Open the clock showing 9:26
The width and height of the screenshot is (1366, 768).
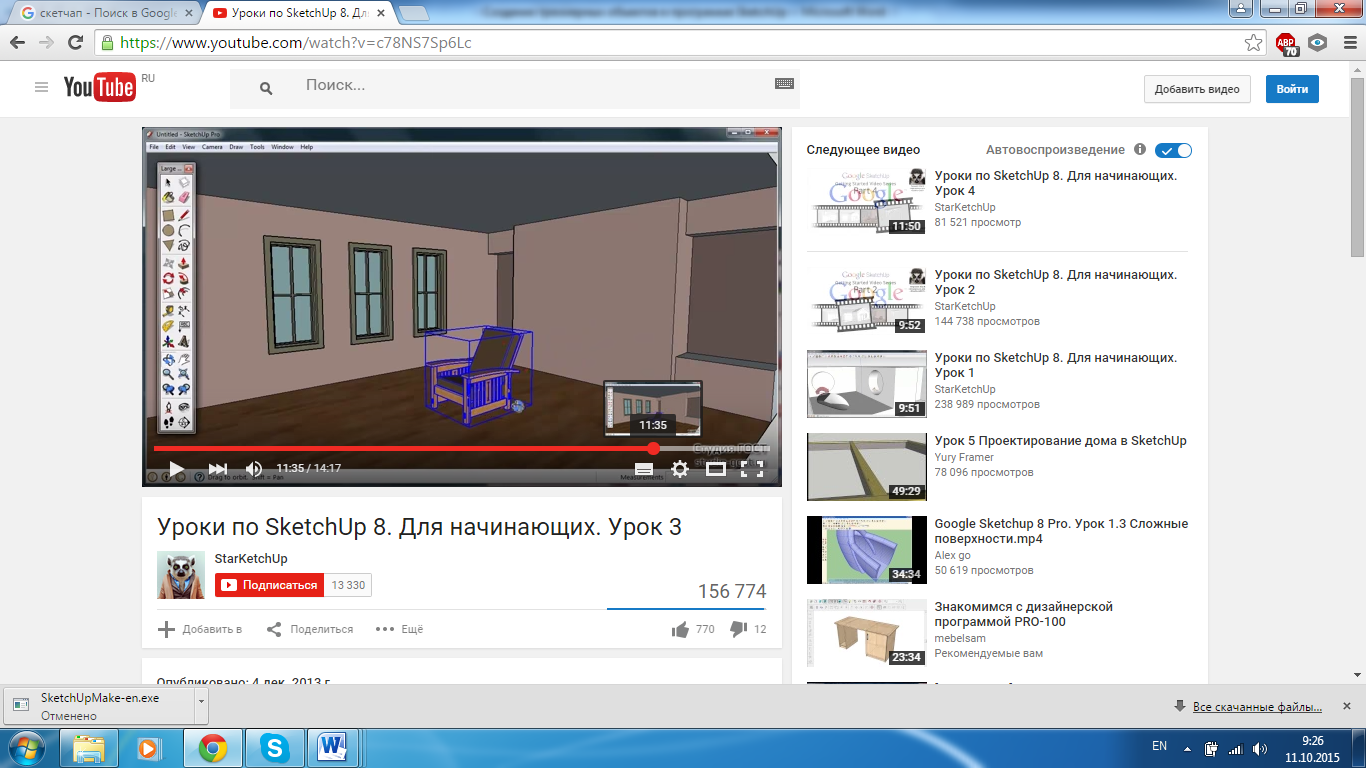(1312, 748)
